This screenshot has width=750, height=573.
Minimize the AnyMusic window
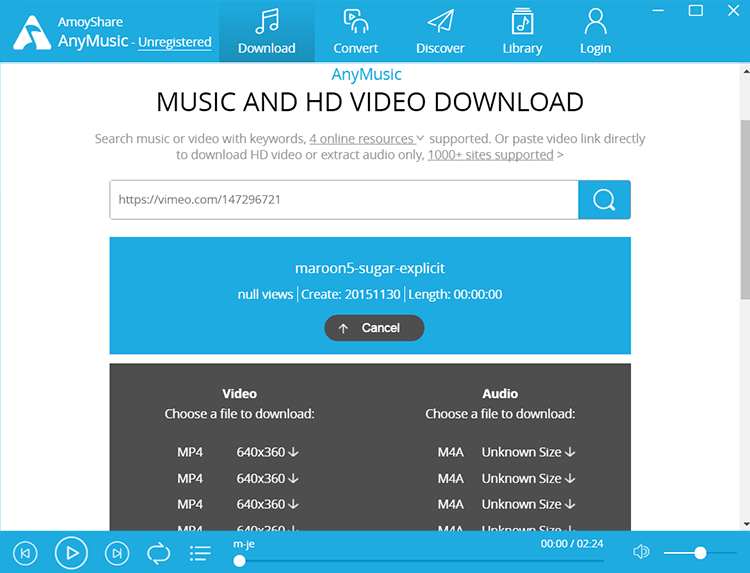(x=658, y=11)
